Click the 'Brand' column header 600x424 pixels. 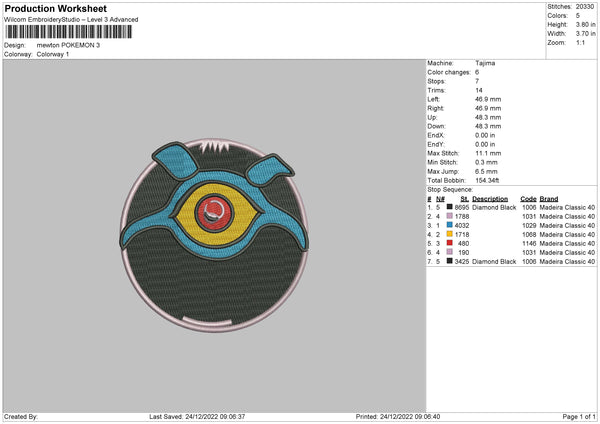pyautogui.click(x=549, y=199)
